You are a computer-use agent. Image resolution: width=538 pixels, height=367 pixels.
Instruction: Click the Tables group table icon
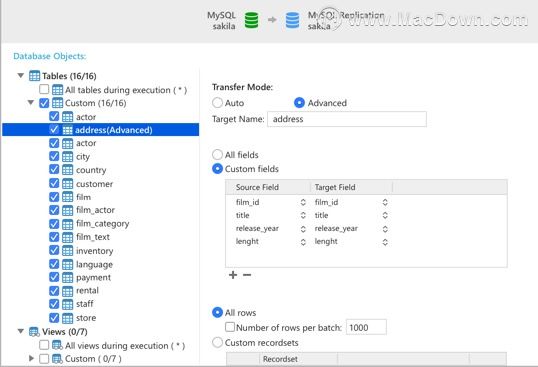click(34, 76)
